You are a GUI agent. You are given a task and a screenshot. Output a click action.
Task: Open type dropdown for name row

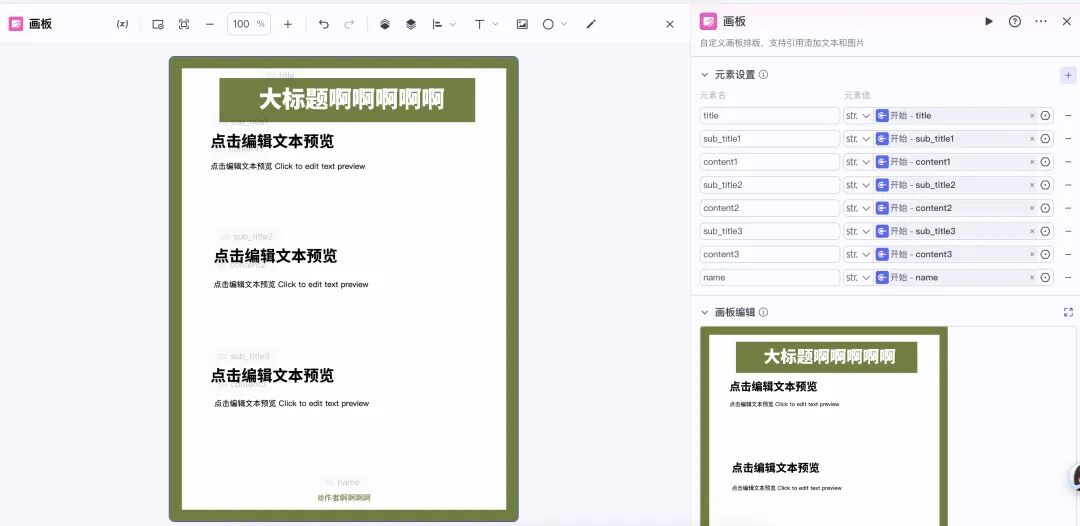click(858, 277)
